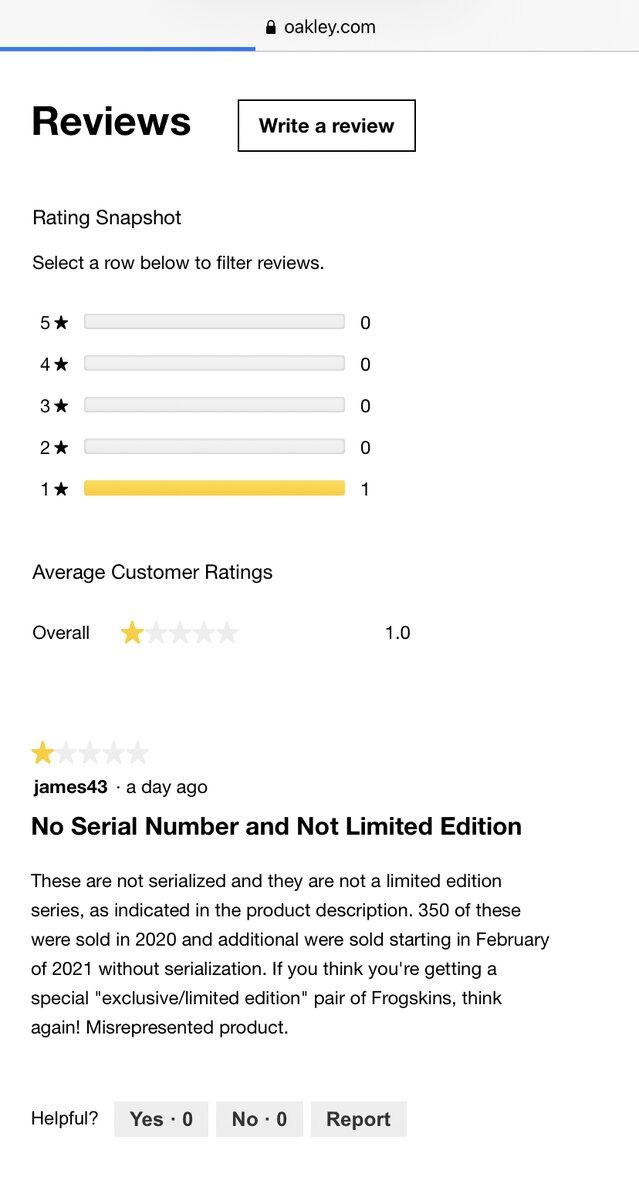Mark the review helpful with Yes
639x1200 pixels.
[x=161, y=1119]
